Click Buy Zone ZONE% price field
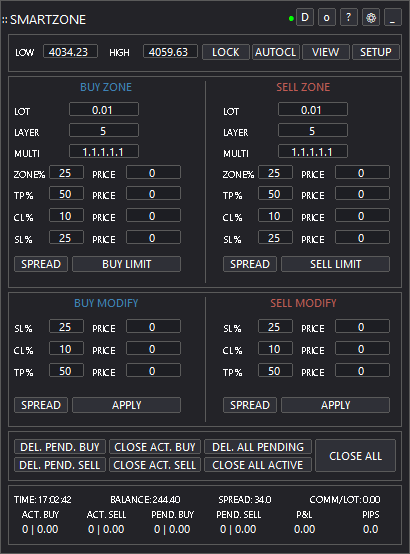Image resolution: width=410 pixels, height=554 pixels. point(153,172)
